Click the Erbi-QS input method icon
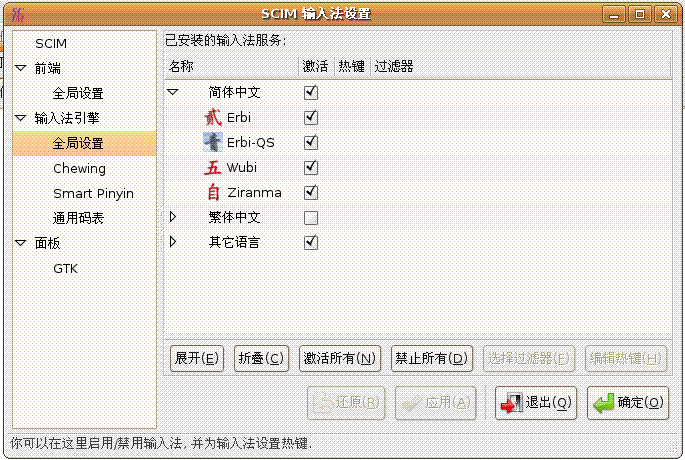The height and width of the screenshot is (460, 685). click(213, 142)
